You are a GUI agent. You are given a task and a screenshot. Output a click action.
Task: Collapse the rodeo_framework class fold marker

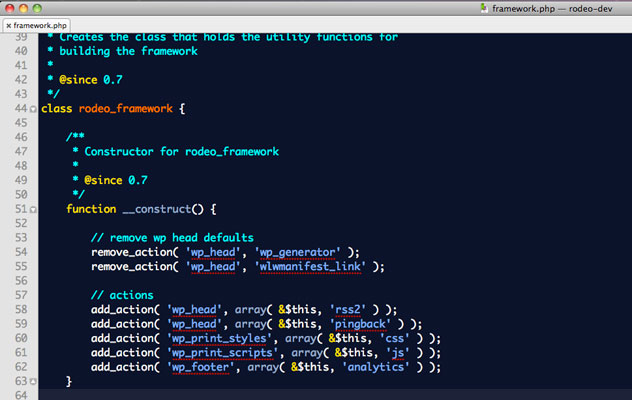pyautogui.click(x=34, y=108)
